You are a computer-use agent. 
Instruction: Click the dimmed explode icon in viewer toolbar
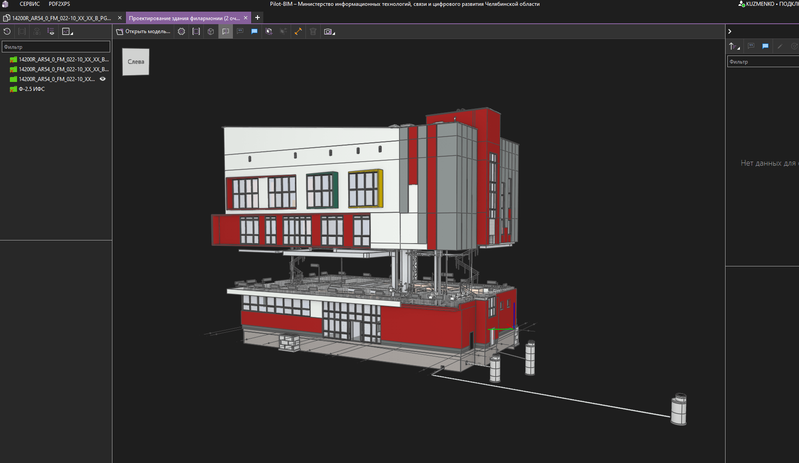click(283, 32)
